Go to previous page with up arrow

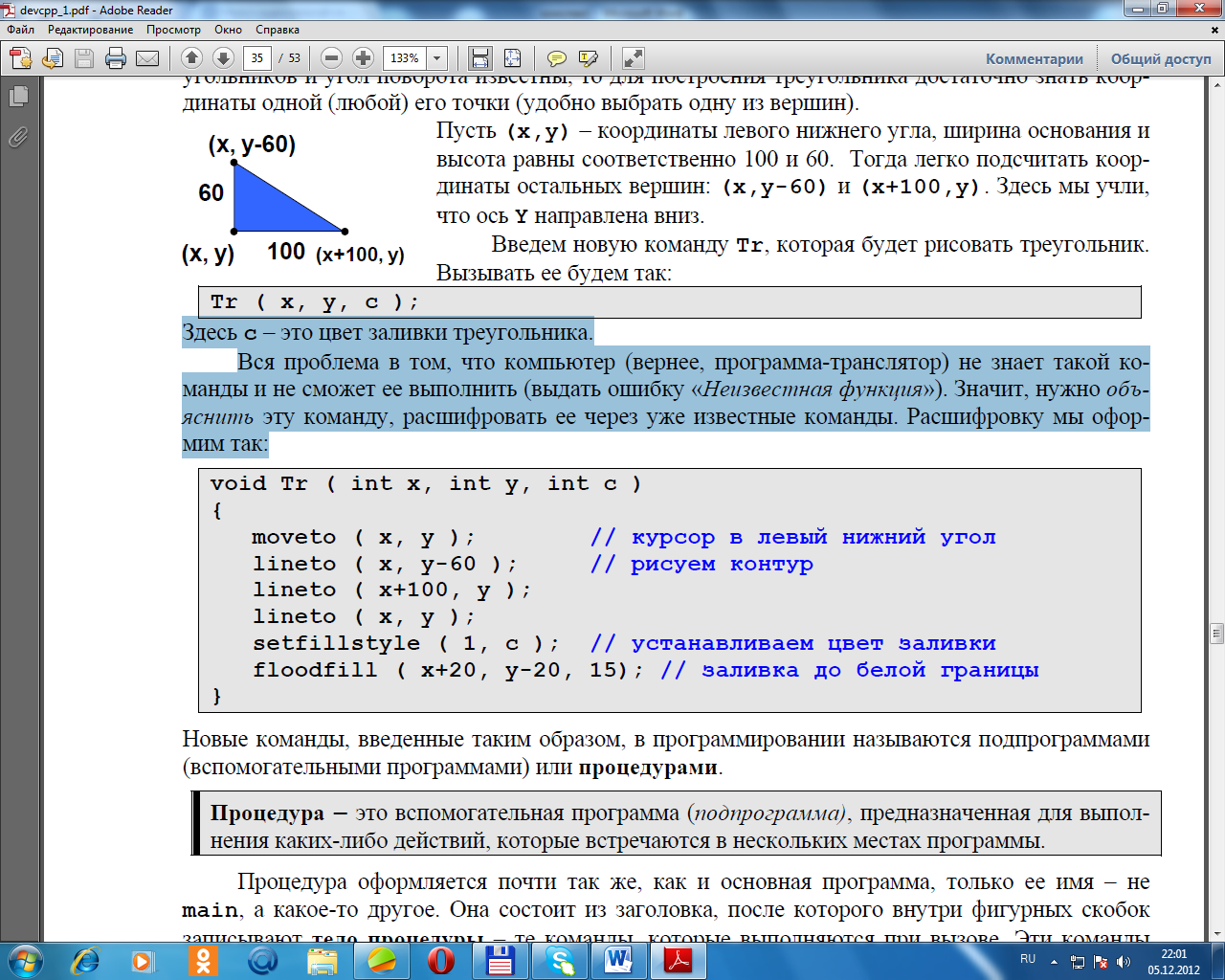(191, 58)
